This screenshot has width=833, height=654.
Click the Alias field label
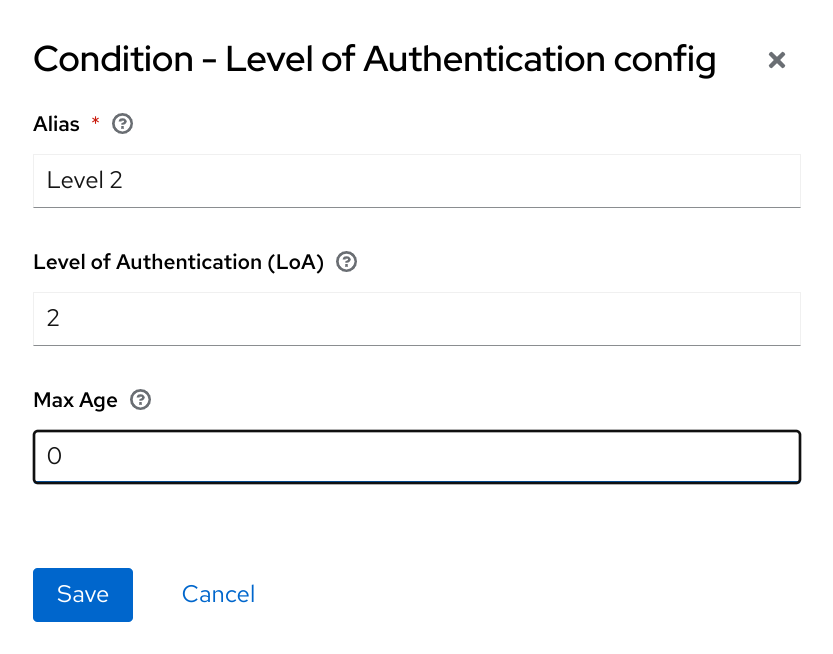(56, 124)
